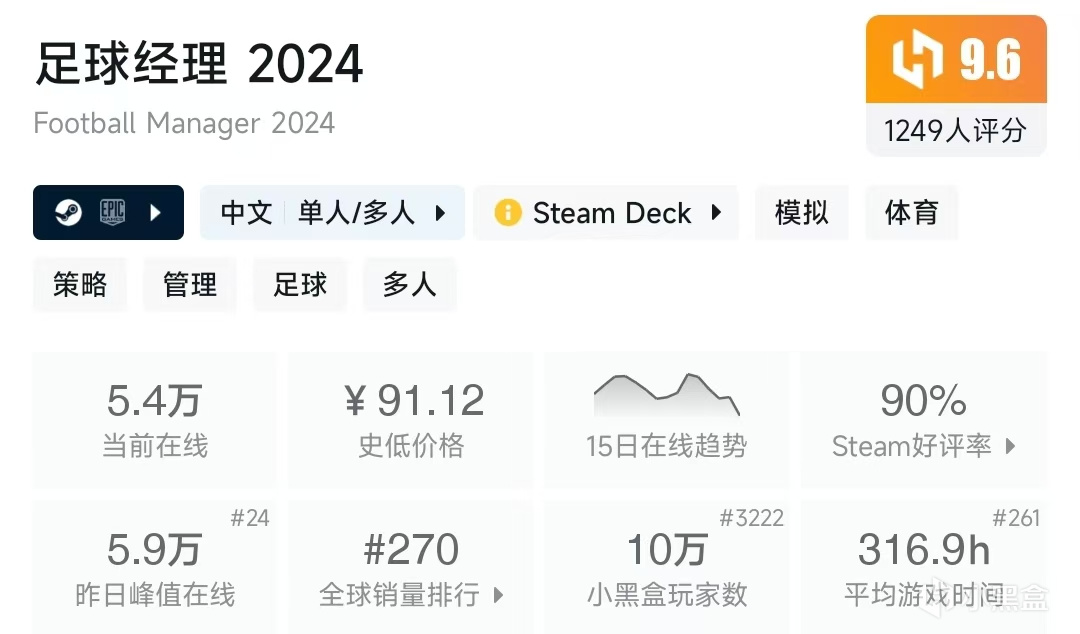The height and width of the screenshot is (634, 1080).
Task: Open the 史低价格 ¥91.12 card
Action: [411, 420]
